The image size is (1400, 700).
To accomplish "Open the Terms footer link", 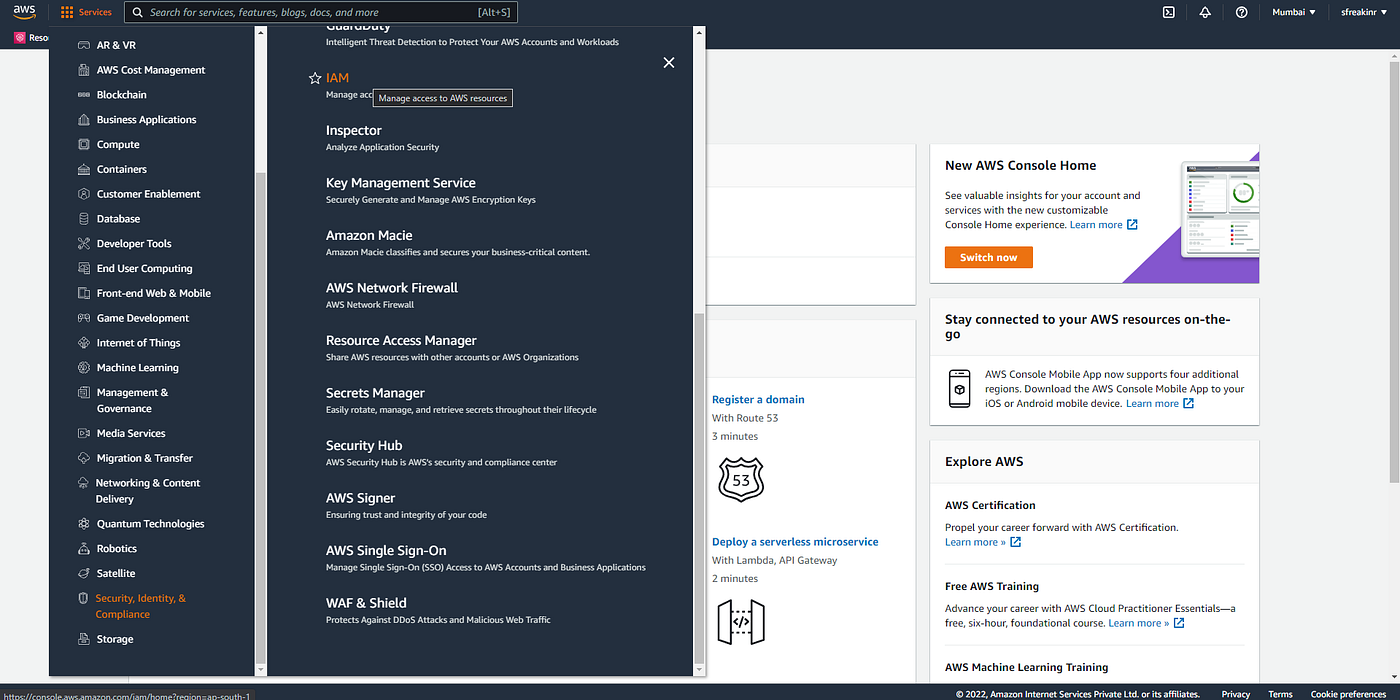I will point(1280,693).
